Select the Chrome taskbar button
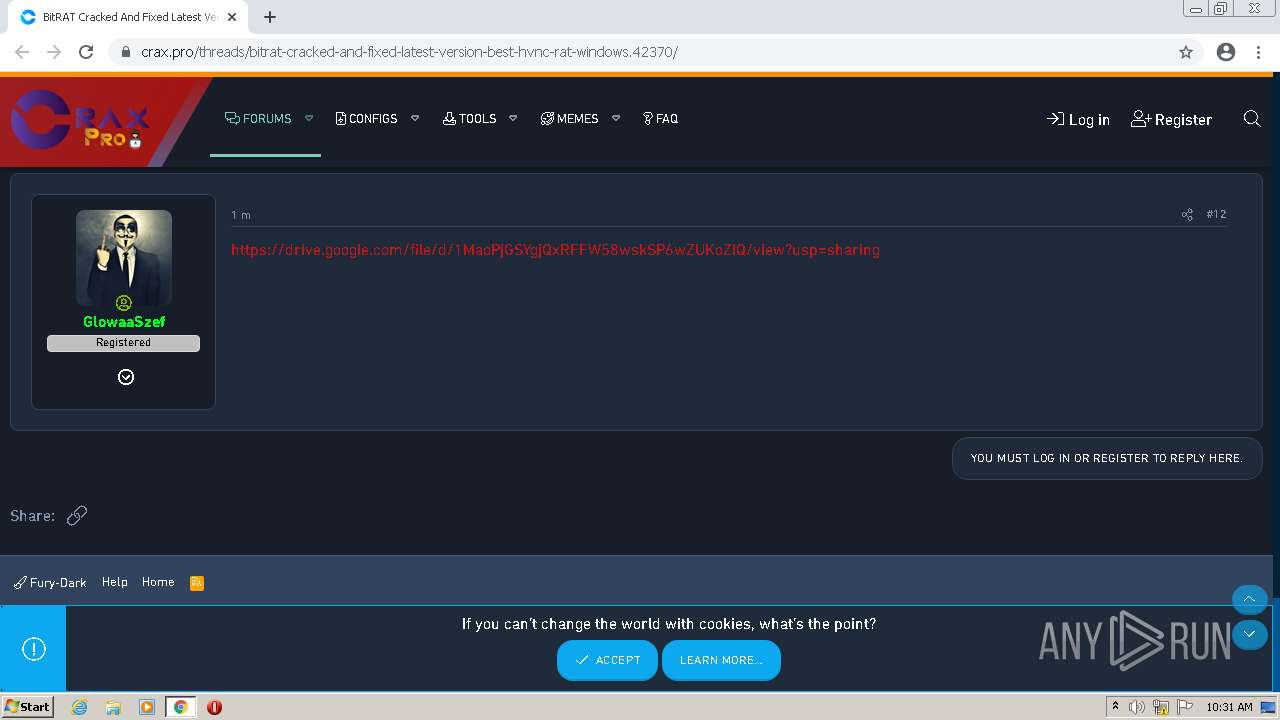1280x720 pixels. [180, 707]
